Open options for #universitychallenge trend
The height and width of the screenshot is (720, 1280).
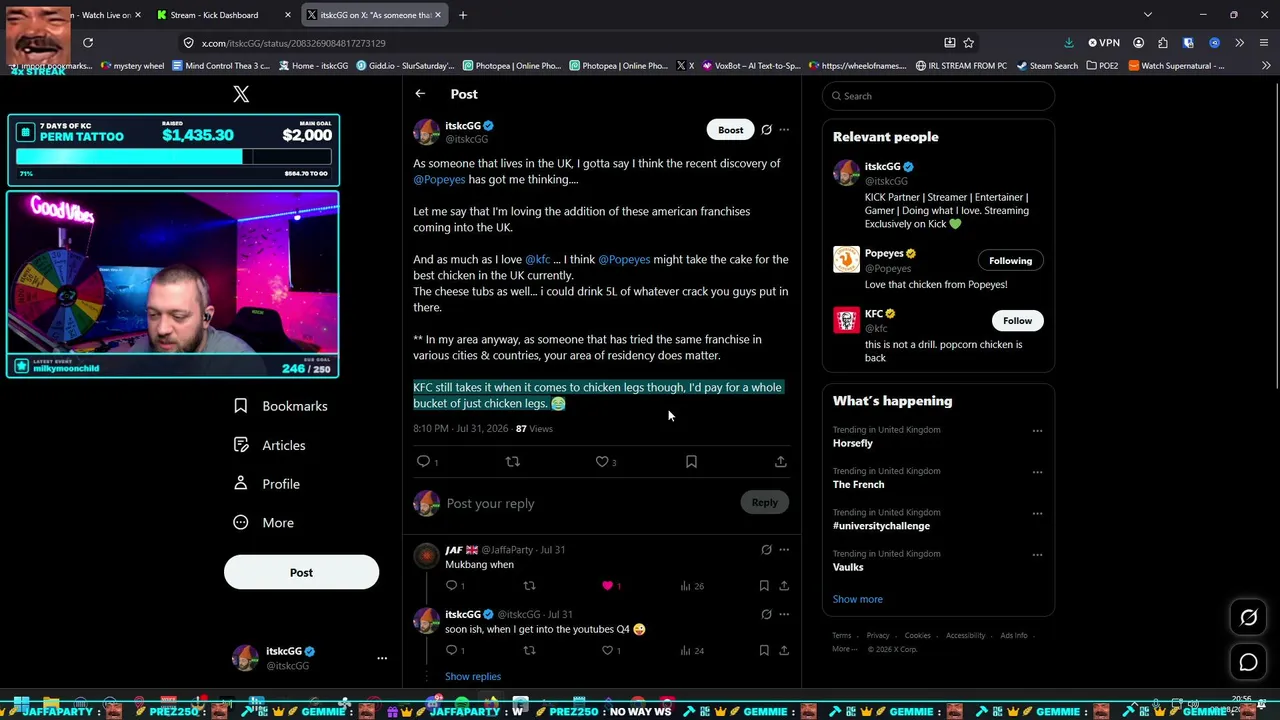pos(1037,514)
